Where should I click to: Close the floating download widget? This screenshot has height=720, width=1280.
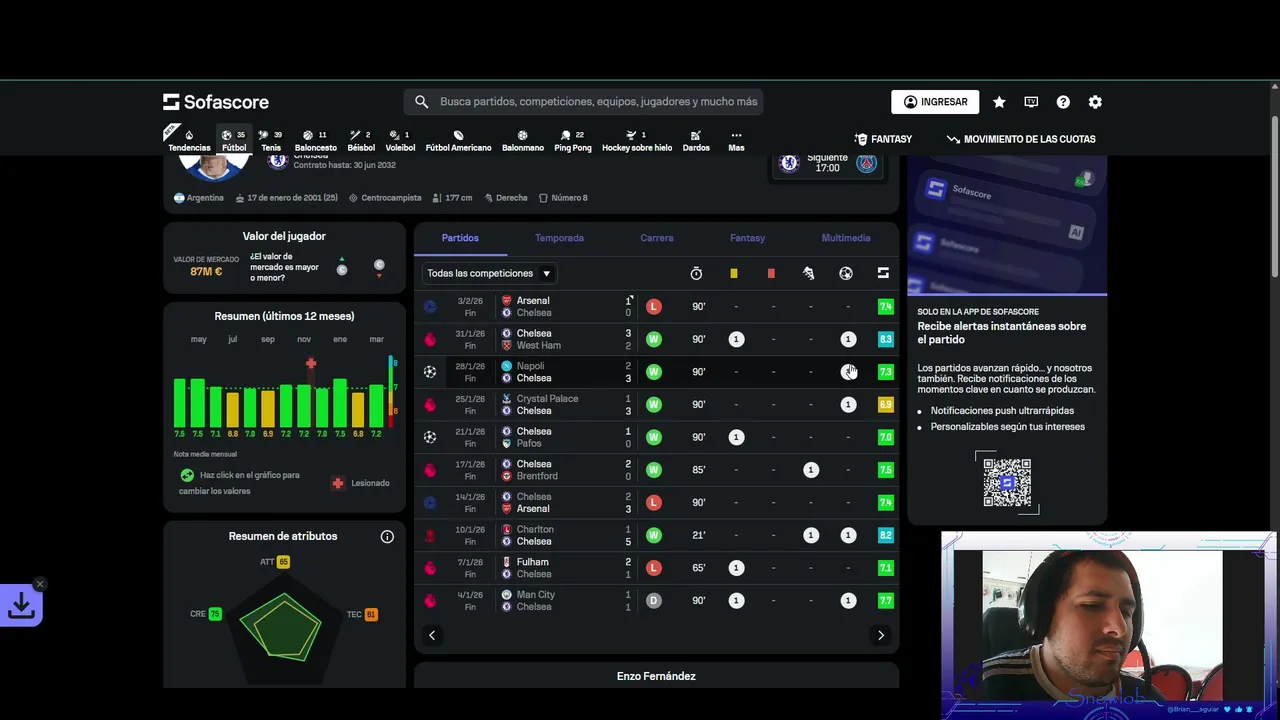coord(40,584)
